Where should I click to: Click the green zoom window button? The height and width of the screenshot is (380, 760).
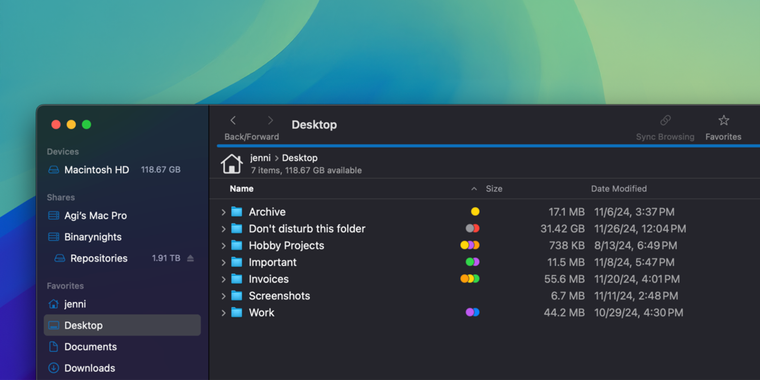tap(86, 125)
